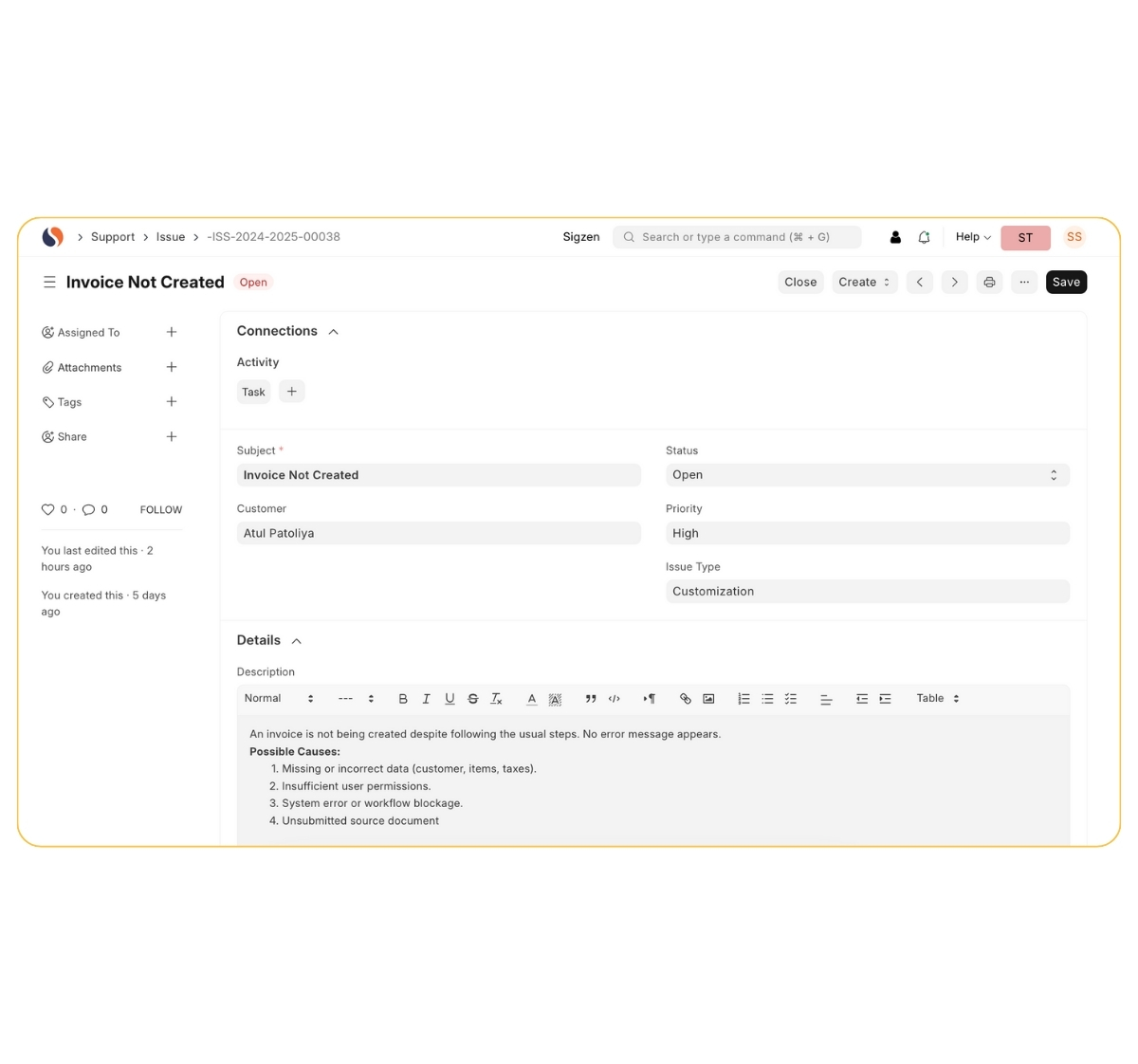
Task: Add blockquote in description editor
Action: pyautogui.click(x=590, y=699)
